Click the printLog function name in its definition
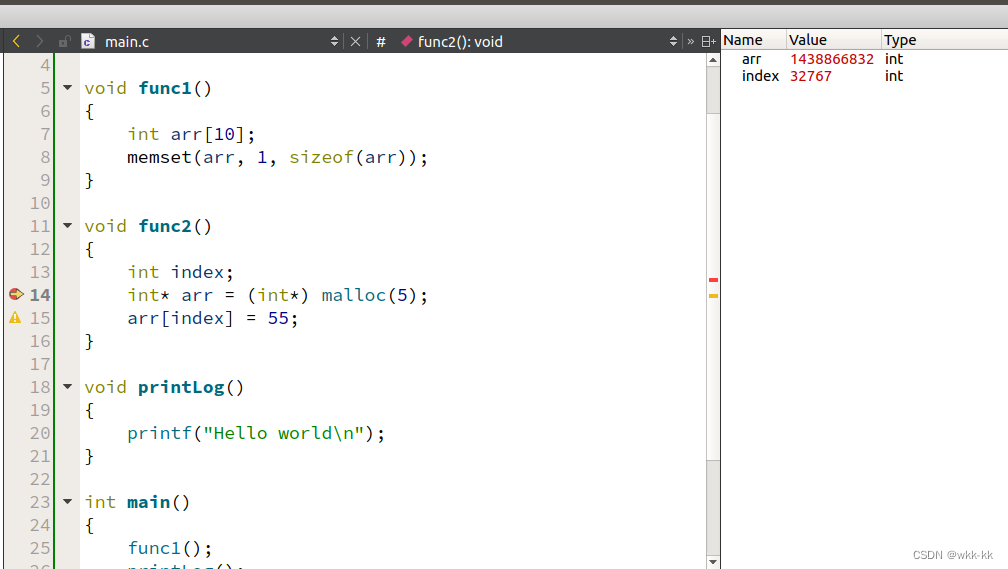1008x569 pixels. (x=181, y=387)
